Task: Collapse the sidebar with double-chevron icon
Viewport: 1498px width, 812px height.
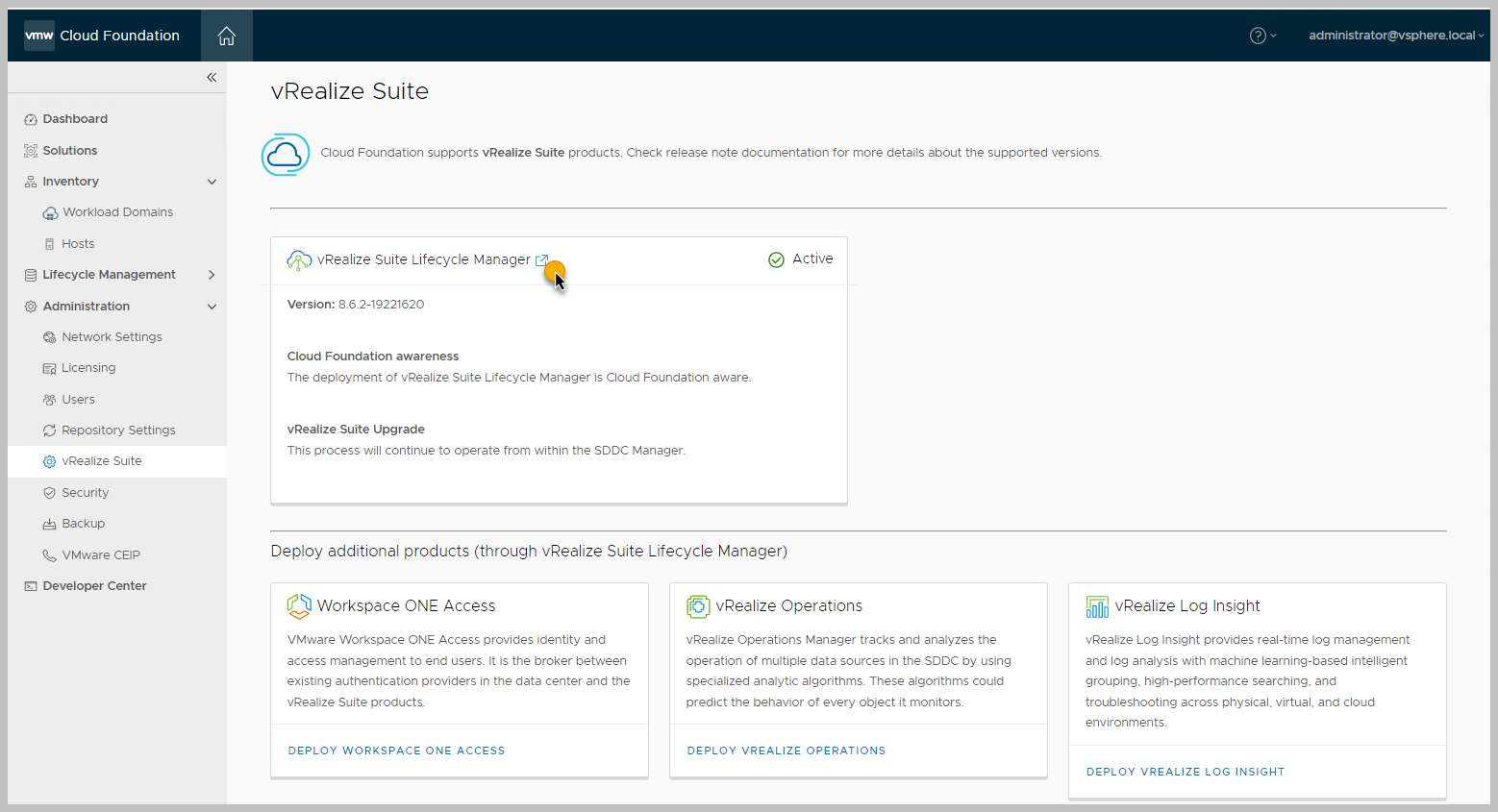Action: [x=212, y=77]
